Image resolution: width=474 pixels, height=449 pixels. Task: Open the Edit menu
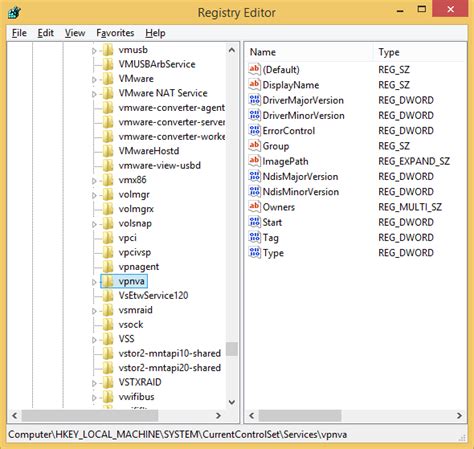[x=46, y=33]
